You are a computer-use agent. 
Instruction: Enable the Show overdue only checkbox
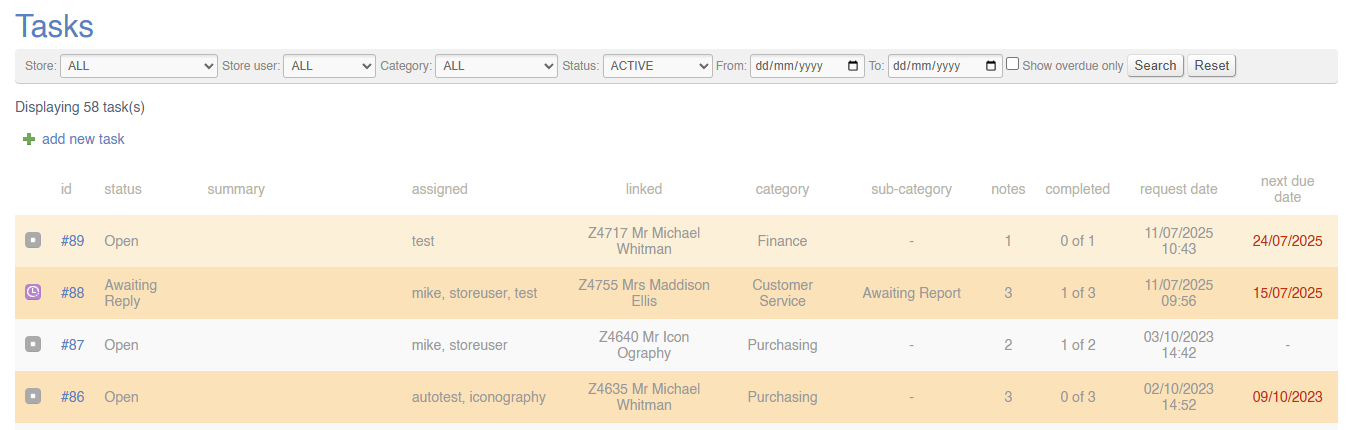click(1013, 64)
